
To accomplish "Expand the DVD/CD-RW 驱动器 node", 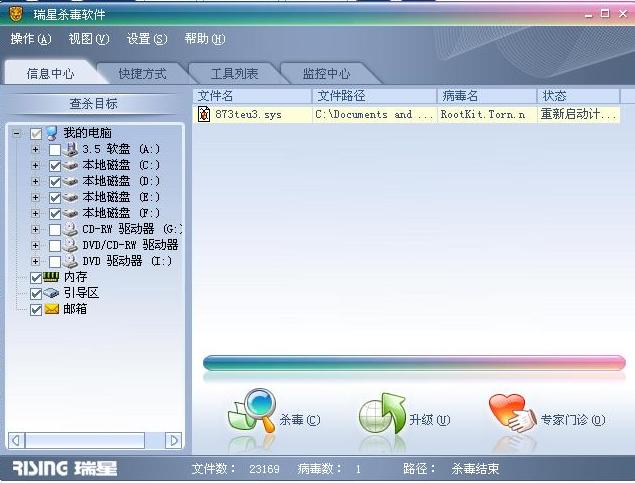I will [x=36, y=245].
